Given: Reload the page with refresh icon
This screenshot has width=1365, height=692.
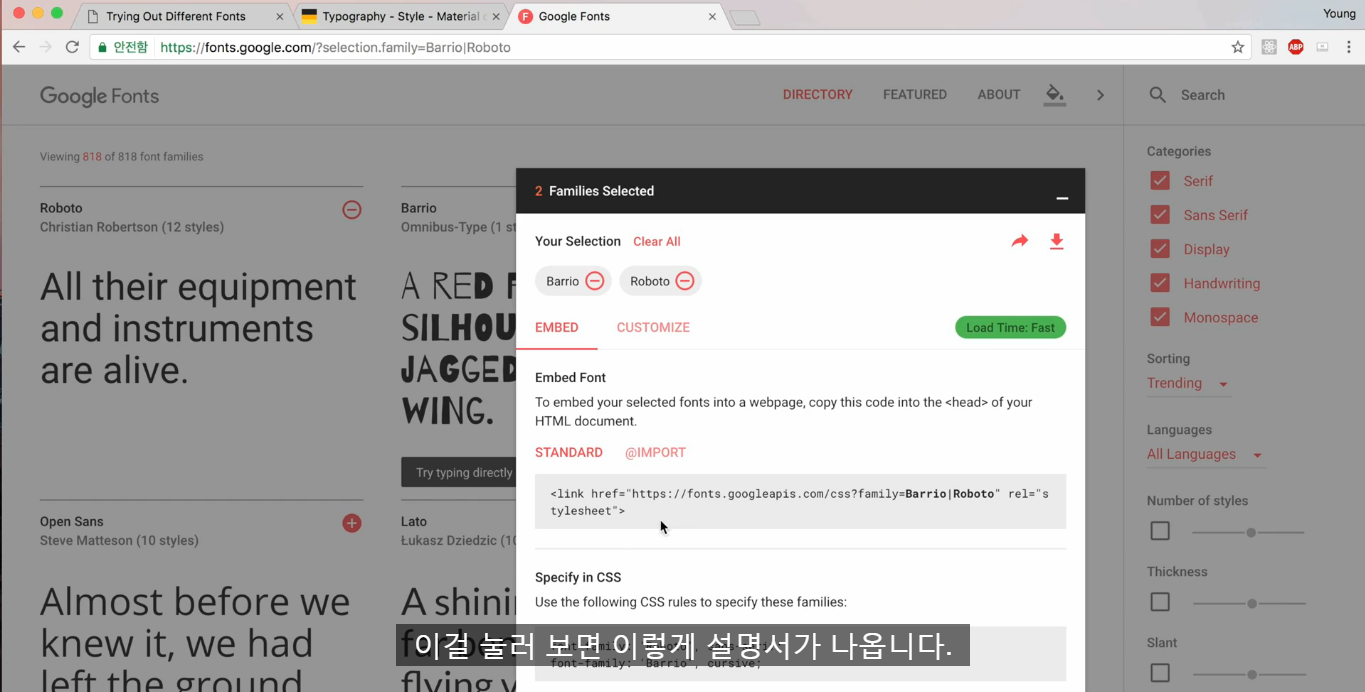Looking at the screenshot, I should [72, 47].
